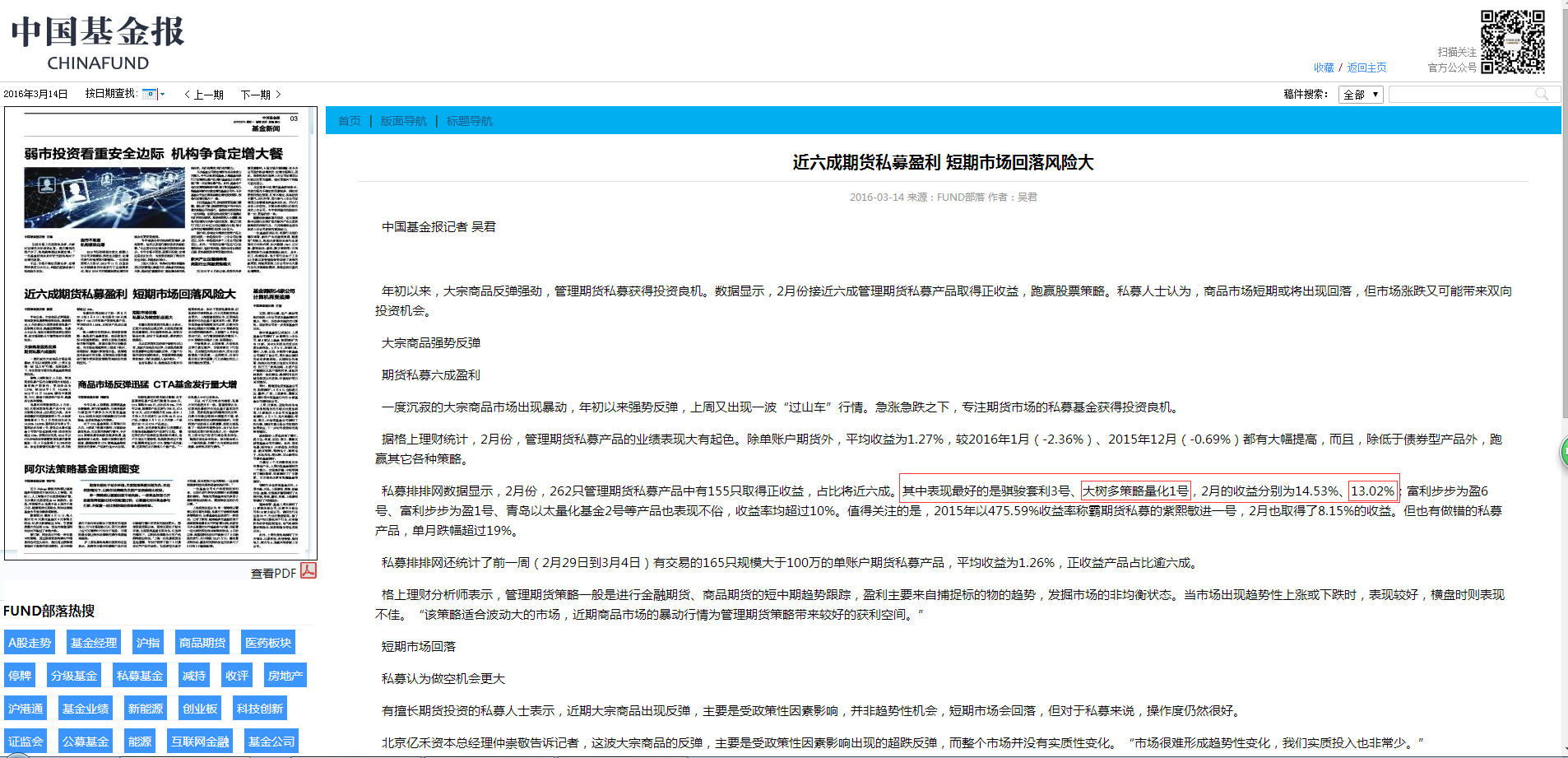1568x758 pixels.
Task: Select the 收评 hot tag
Action: click(237, 676)
